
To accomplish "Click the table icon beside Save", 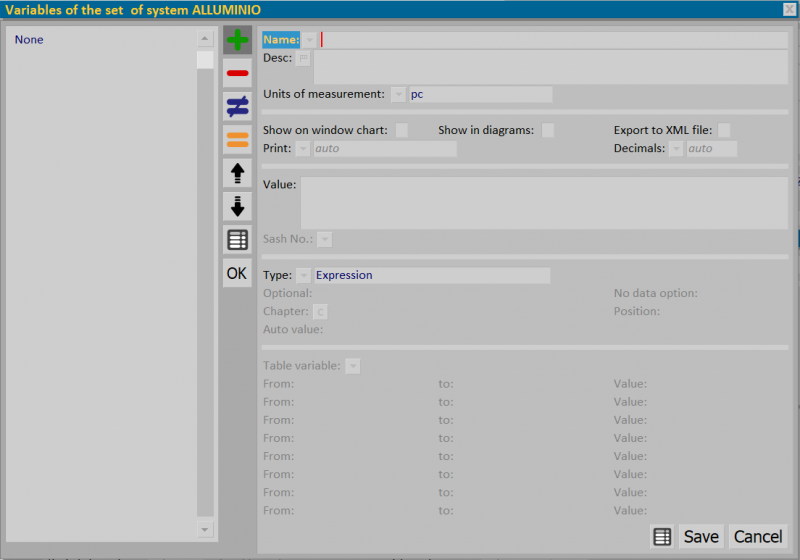I will pyautogui.click(x=662, y=537).
